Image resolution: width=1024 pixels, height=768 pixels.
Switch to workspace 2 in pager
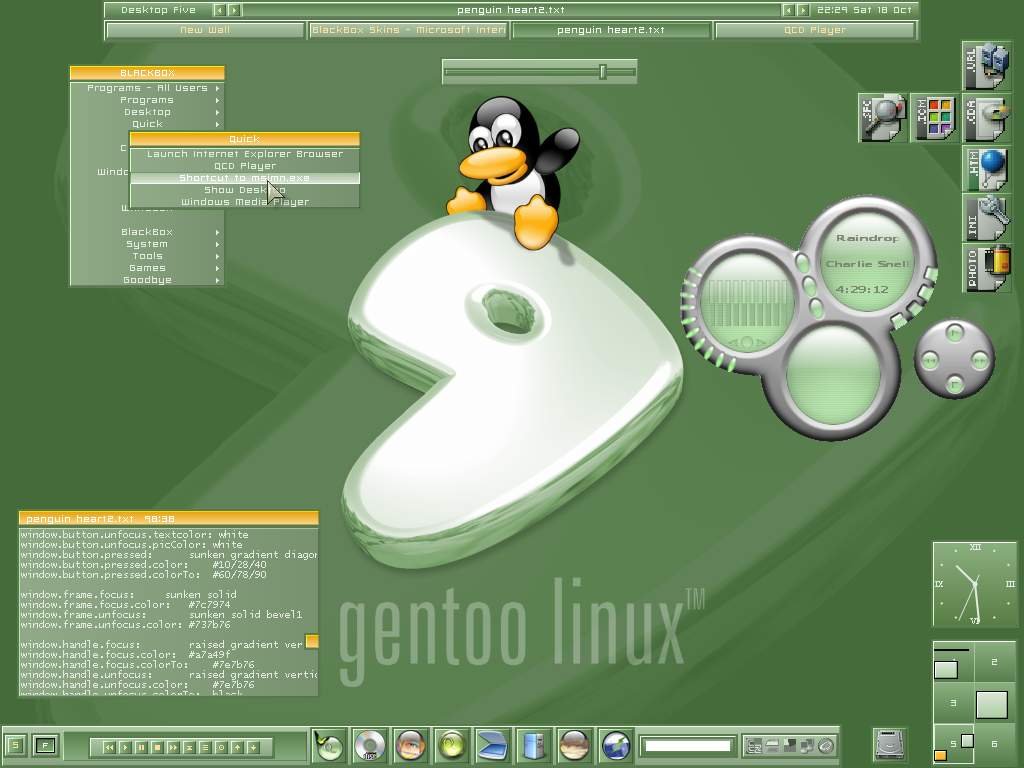tap(995, 662)
